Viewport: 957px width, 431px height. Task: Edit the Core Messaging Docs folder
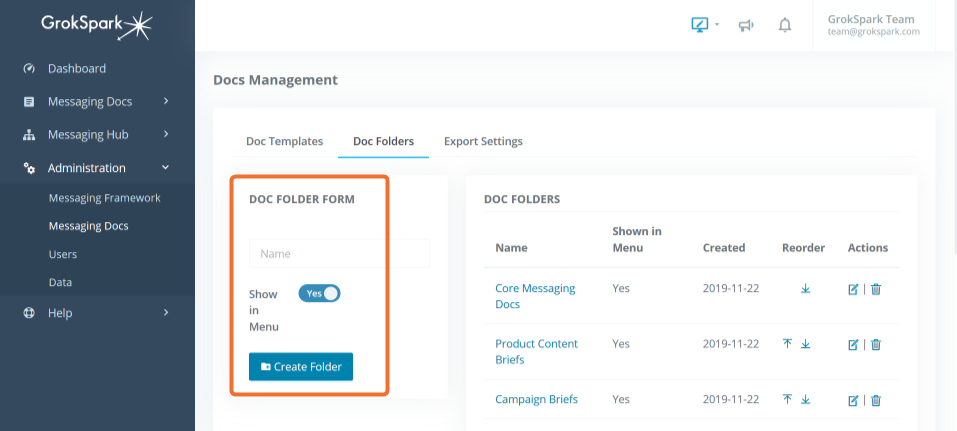tap(853, 289)
